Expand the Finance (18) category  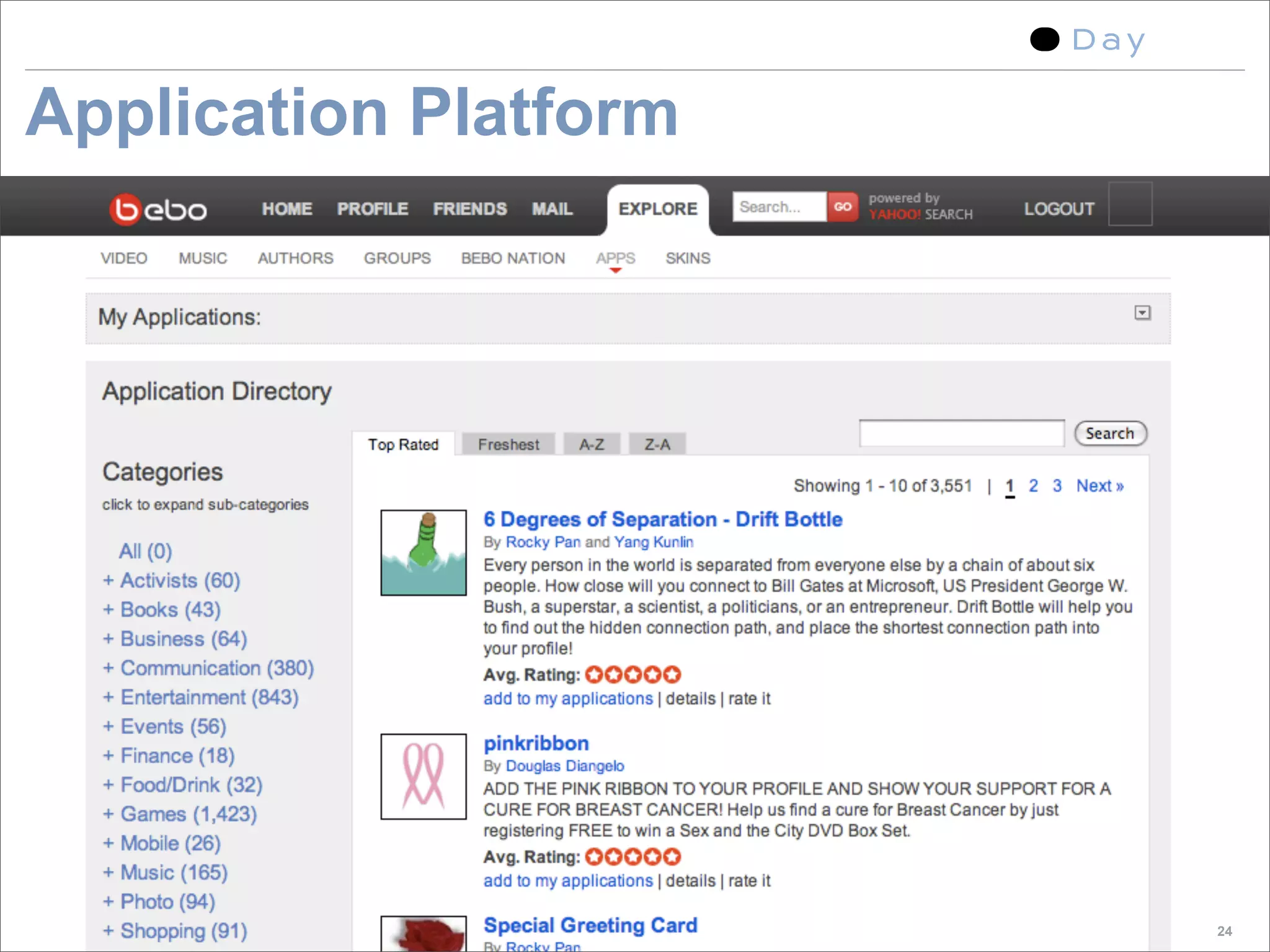coord(169,756)
